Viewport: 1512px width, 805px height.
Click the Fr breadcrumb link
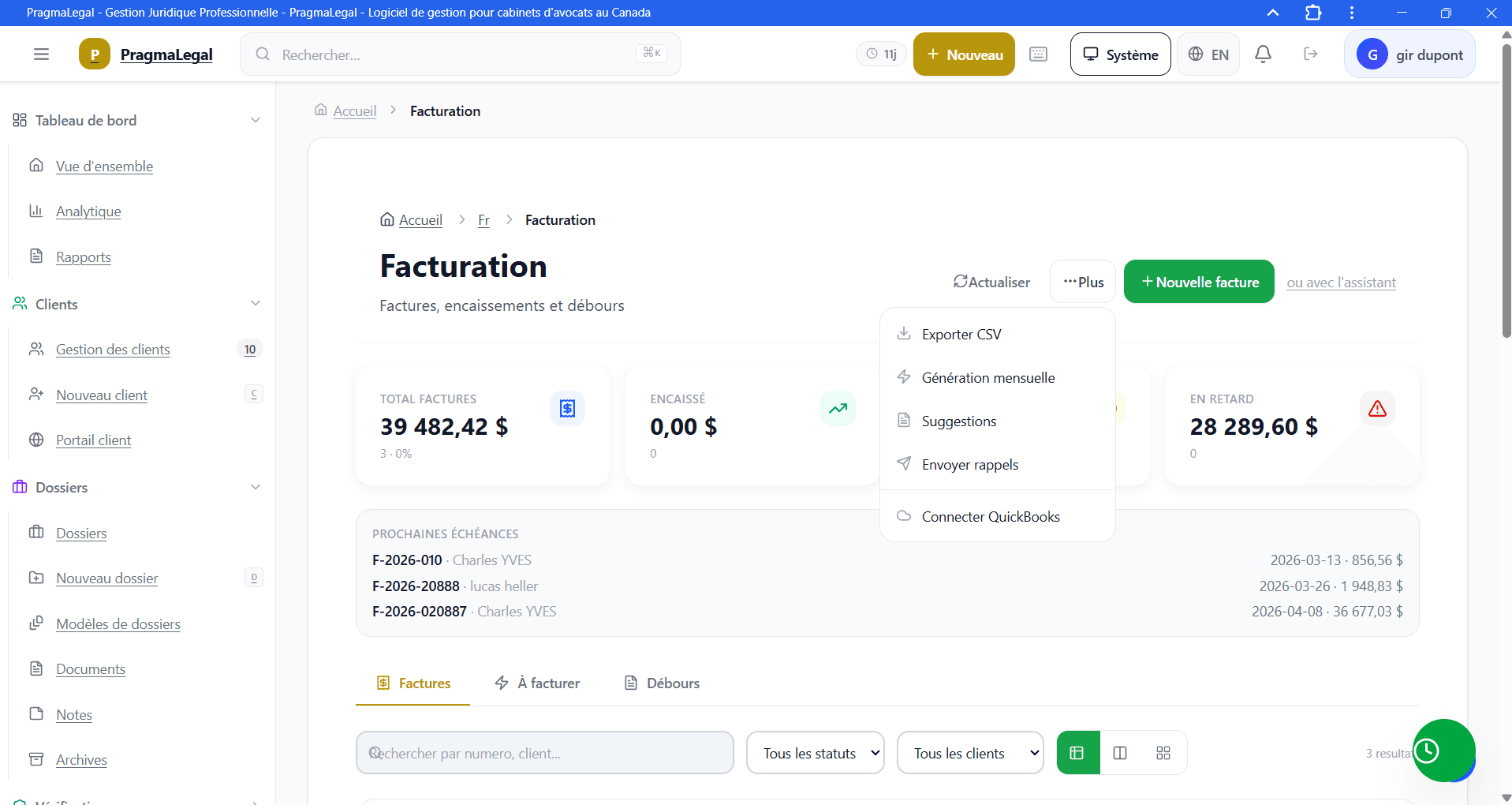pos(483,220)
